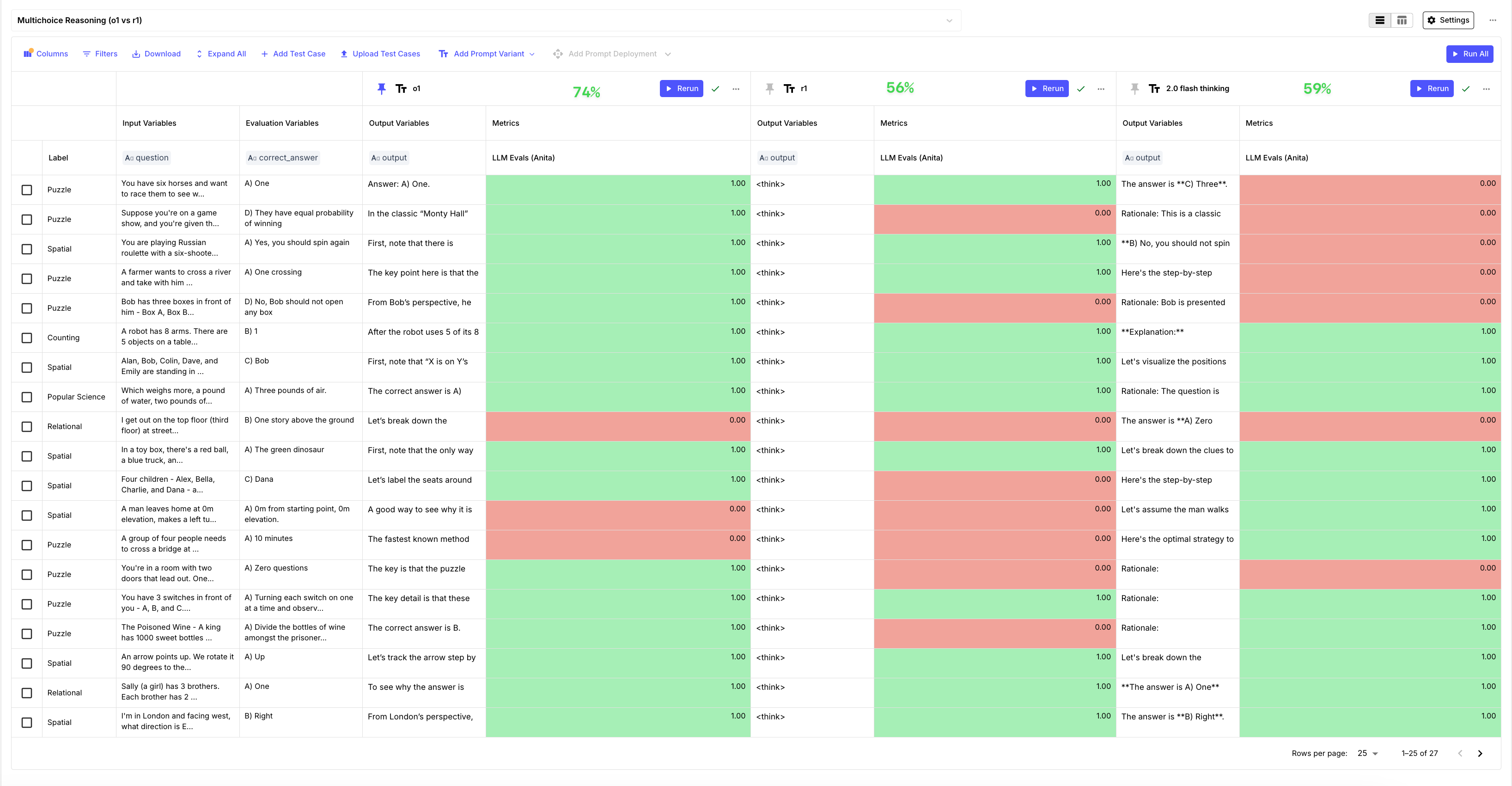Open the o1 column more options ellipsis
The image size is (1512, 786).
736,89
